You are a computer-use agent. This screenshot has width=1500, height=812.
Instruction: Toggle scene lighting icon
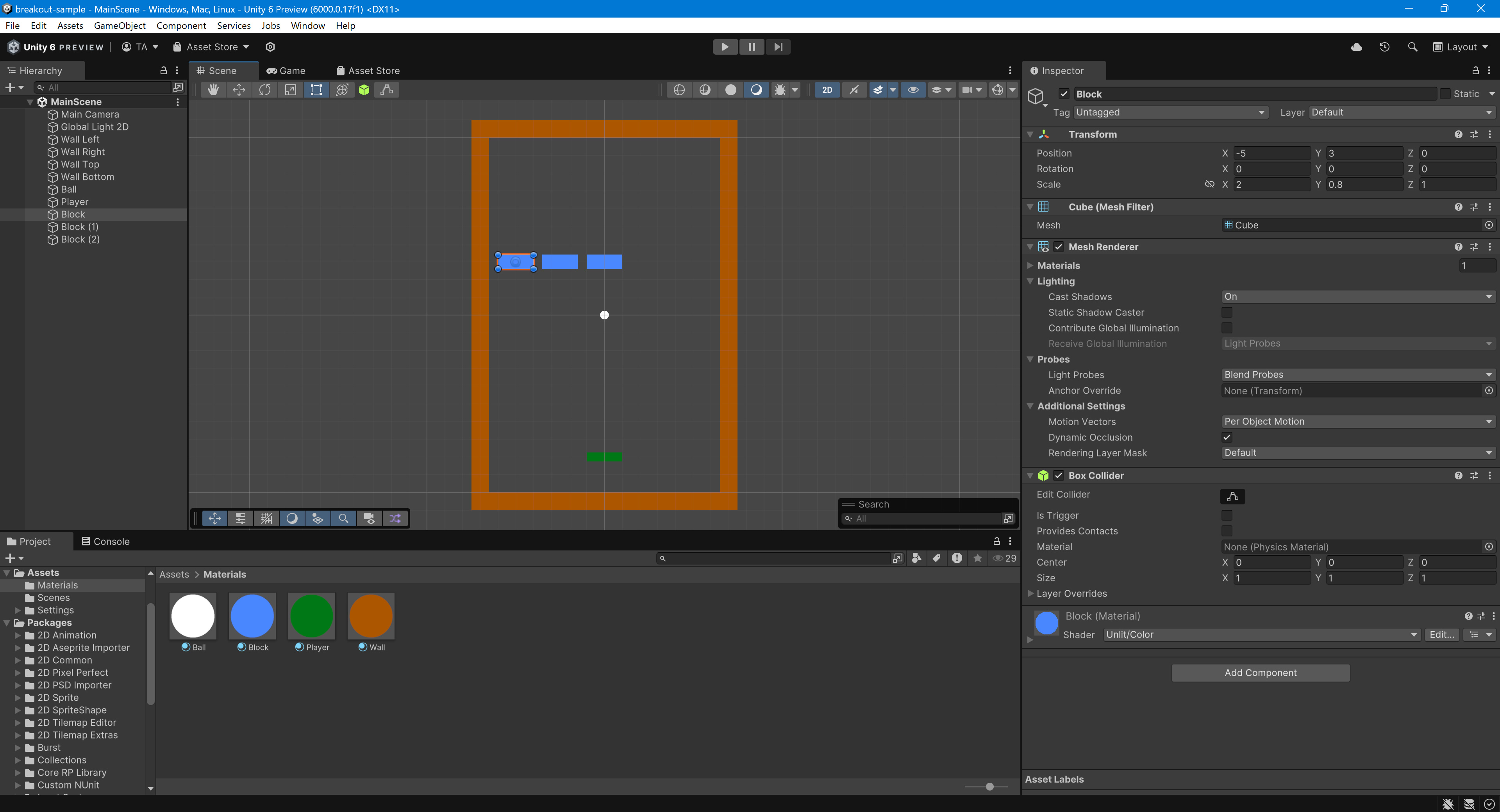pyautogui.click(x=854, y=90)
